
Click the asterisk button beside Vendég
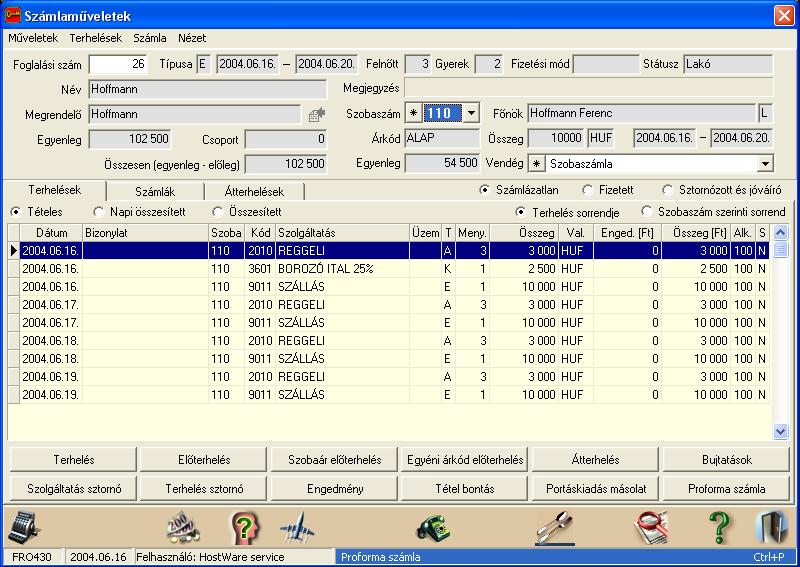click(536, 164)
